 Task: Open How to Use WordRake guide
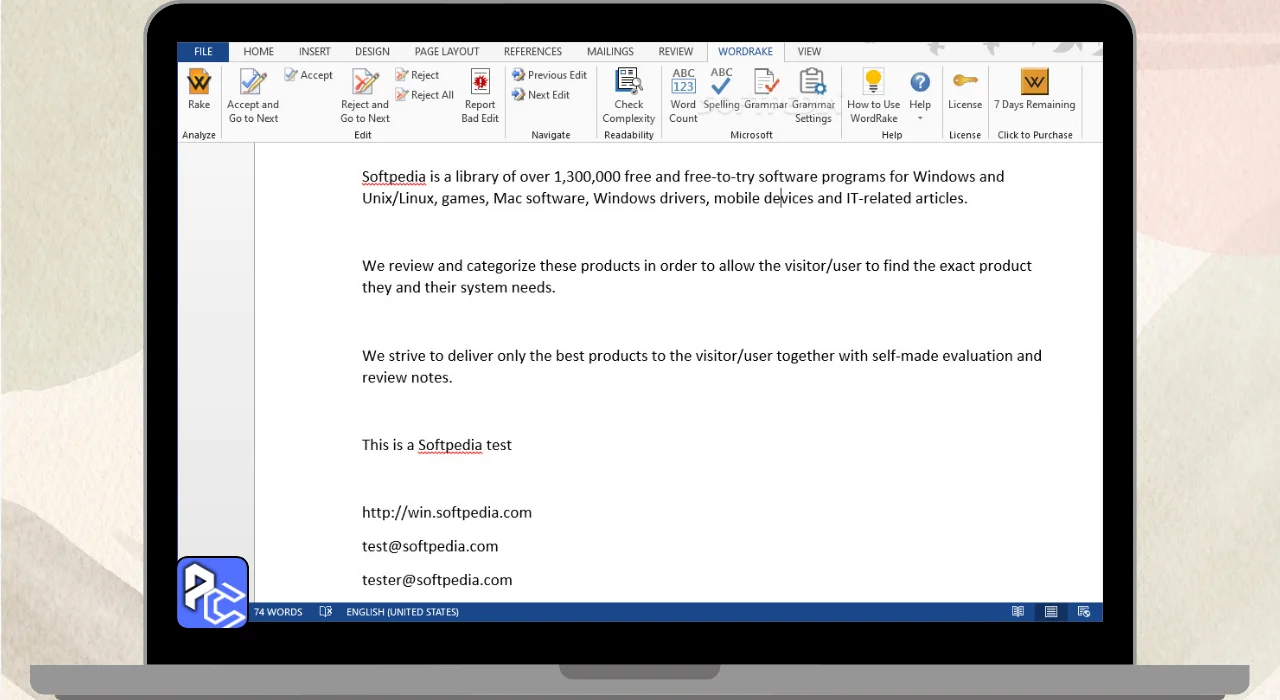click(873, 95)
